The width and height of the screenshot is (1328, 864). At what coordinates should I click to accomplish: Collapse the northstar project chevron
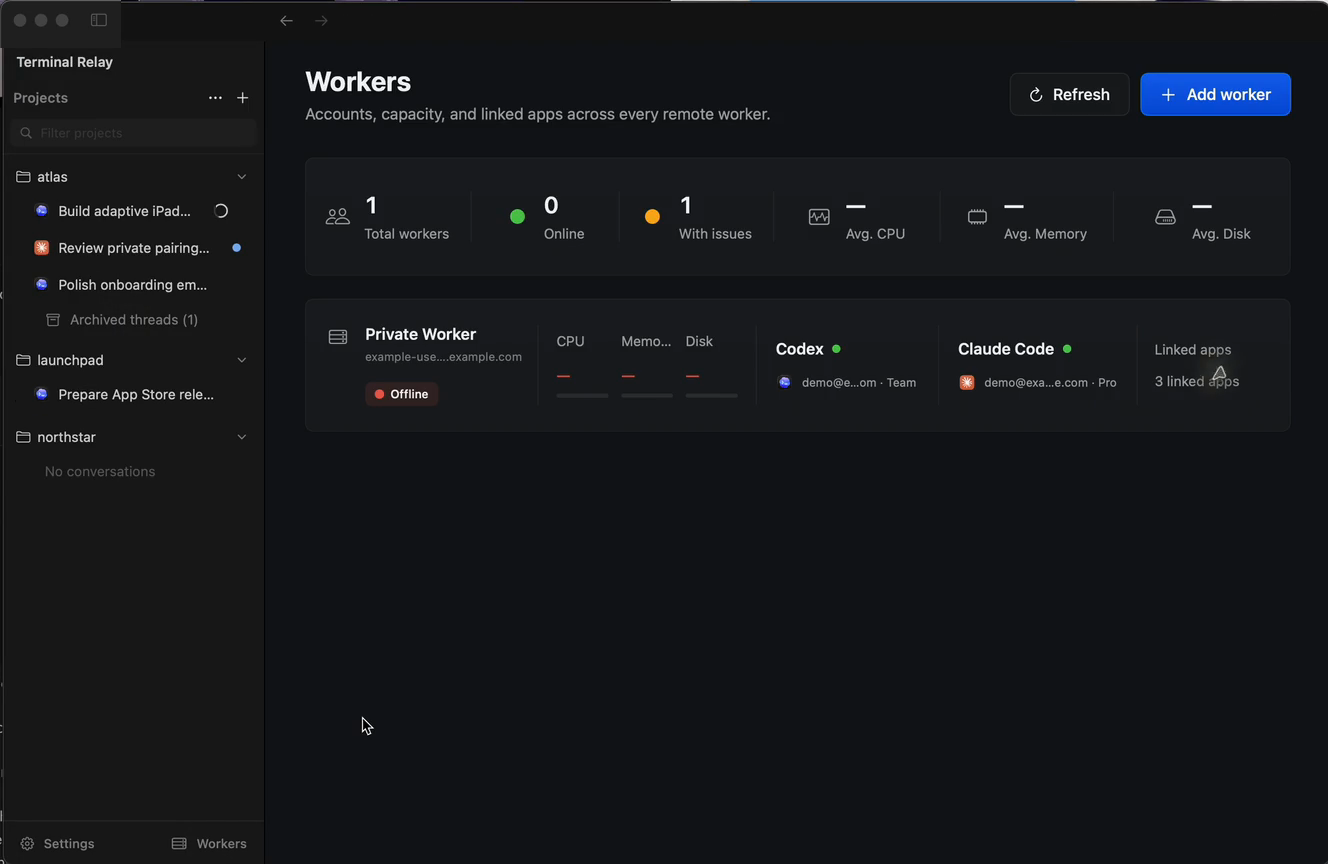pos(241,437)
